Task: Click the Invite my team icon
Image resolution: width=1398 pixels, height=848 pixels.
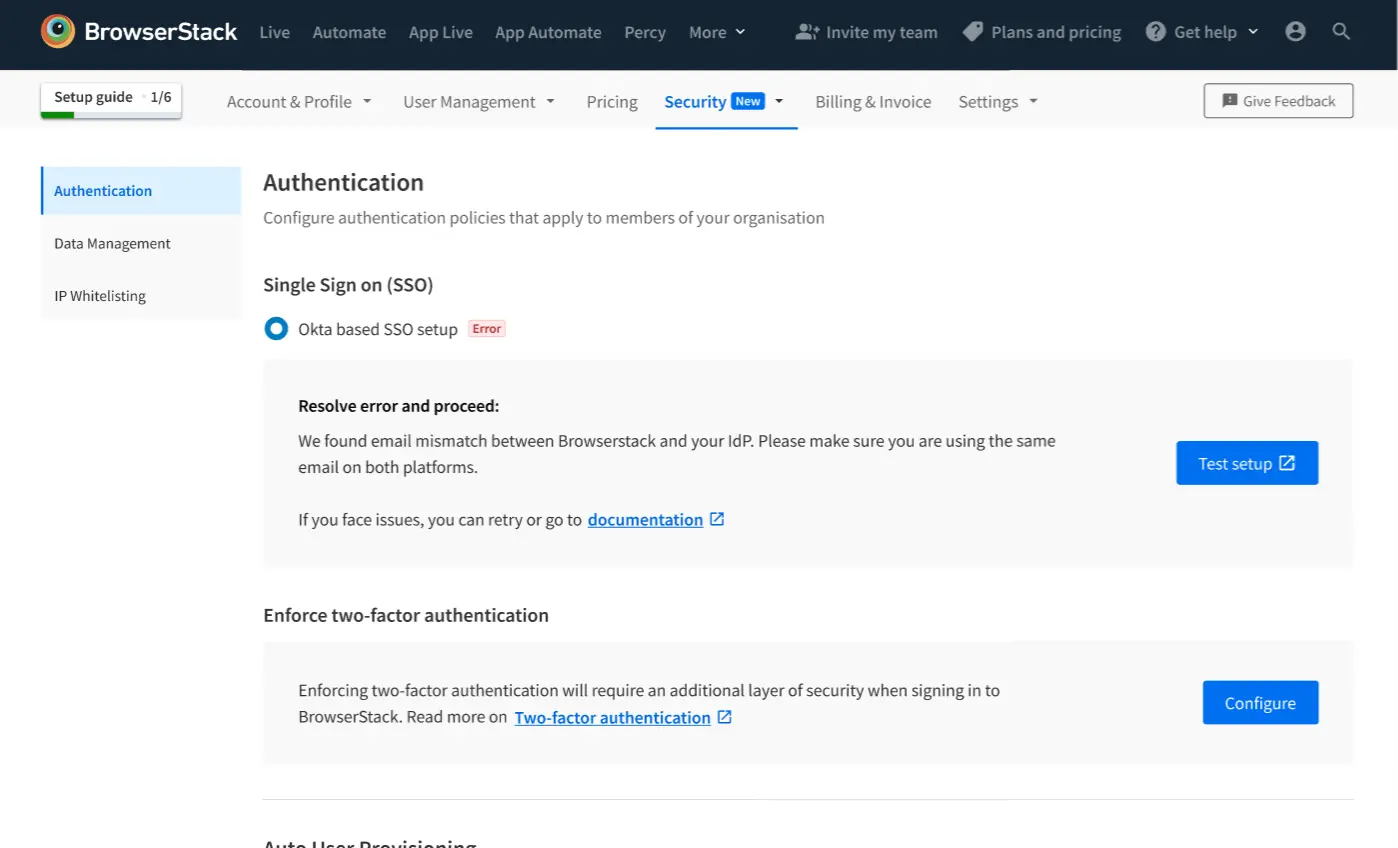Action: [x=806, y=32]
